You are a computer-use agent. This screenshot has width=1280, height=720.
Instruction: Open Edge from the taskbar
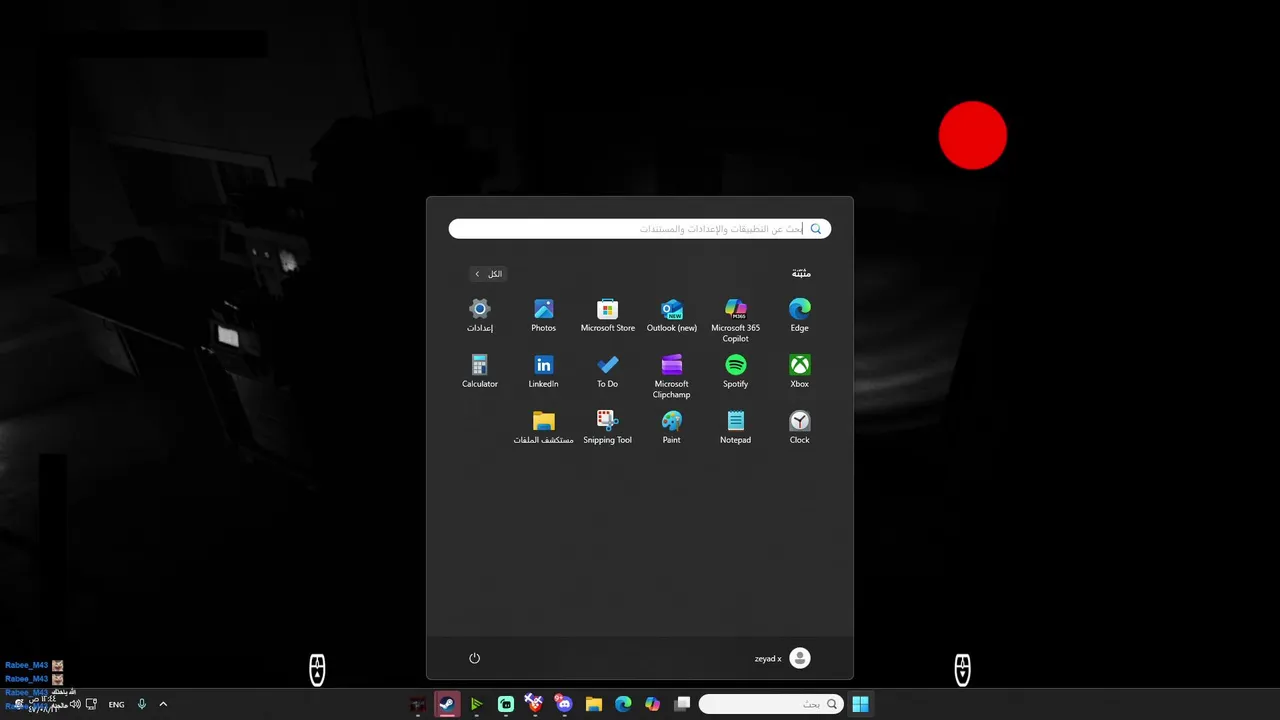tap(623, 705)
